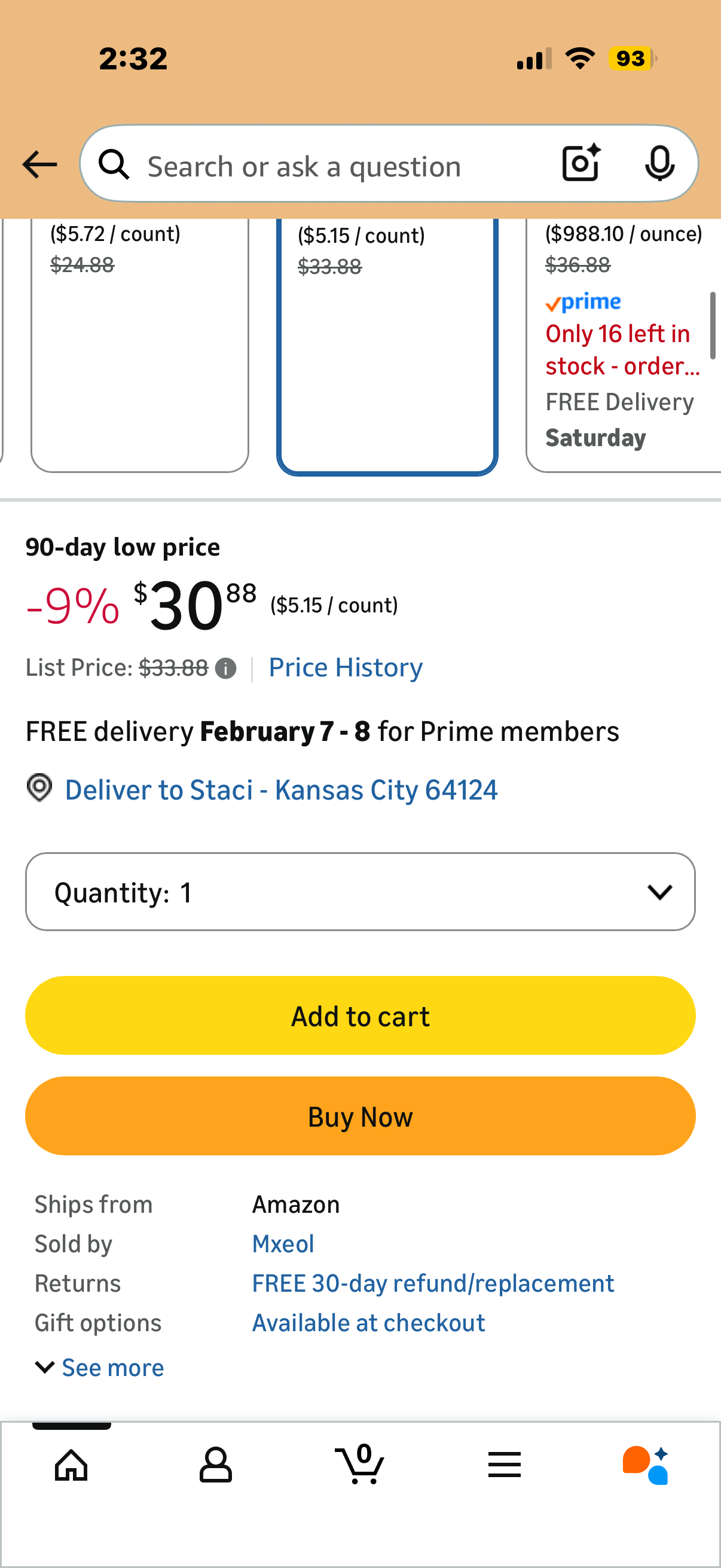Click Buy Now button
This screenshot has width=721, height=1568.
pos(360,1116)
